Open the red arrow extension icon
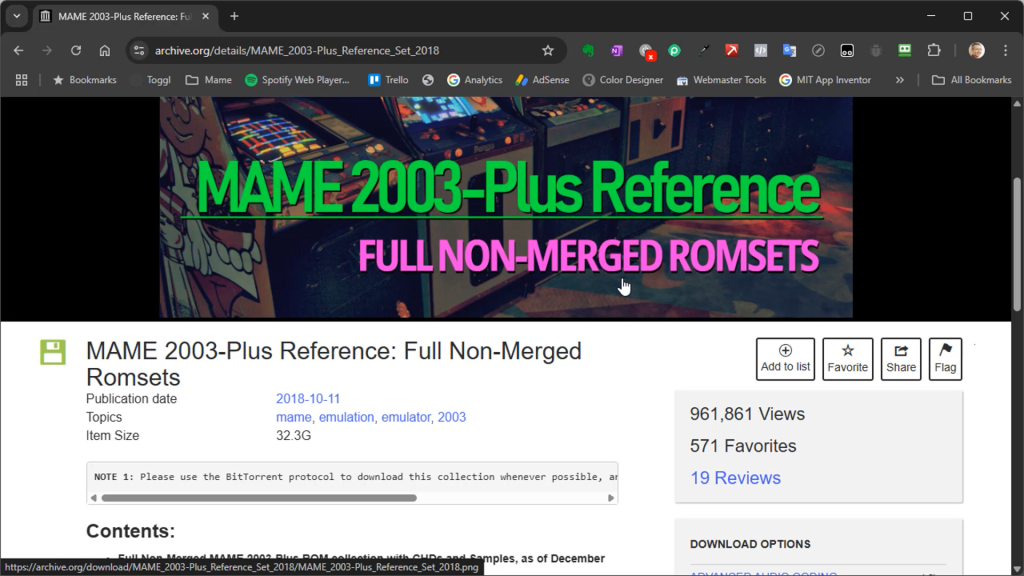The image size is (1024, 576). 732,50
